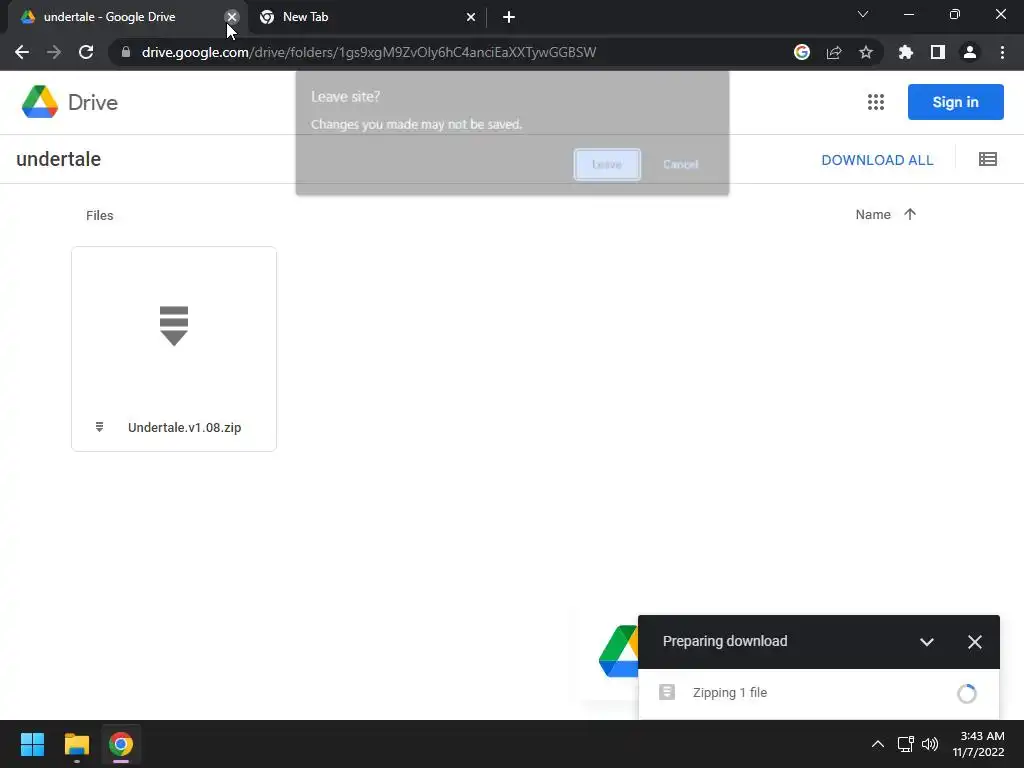Open the Google apps grid
The width and height of the screenshot is (1024, 768).
[x=876, y=102]
